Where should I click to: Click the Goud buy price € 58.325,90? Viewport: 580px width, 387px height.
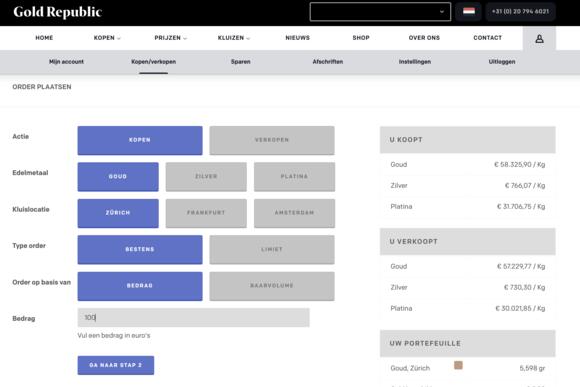[519, 165]
